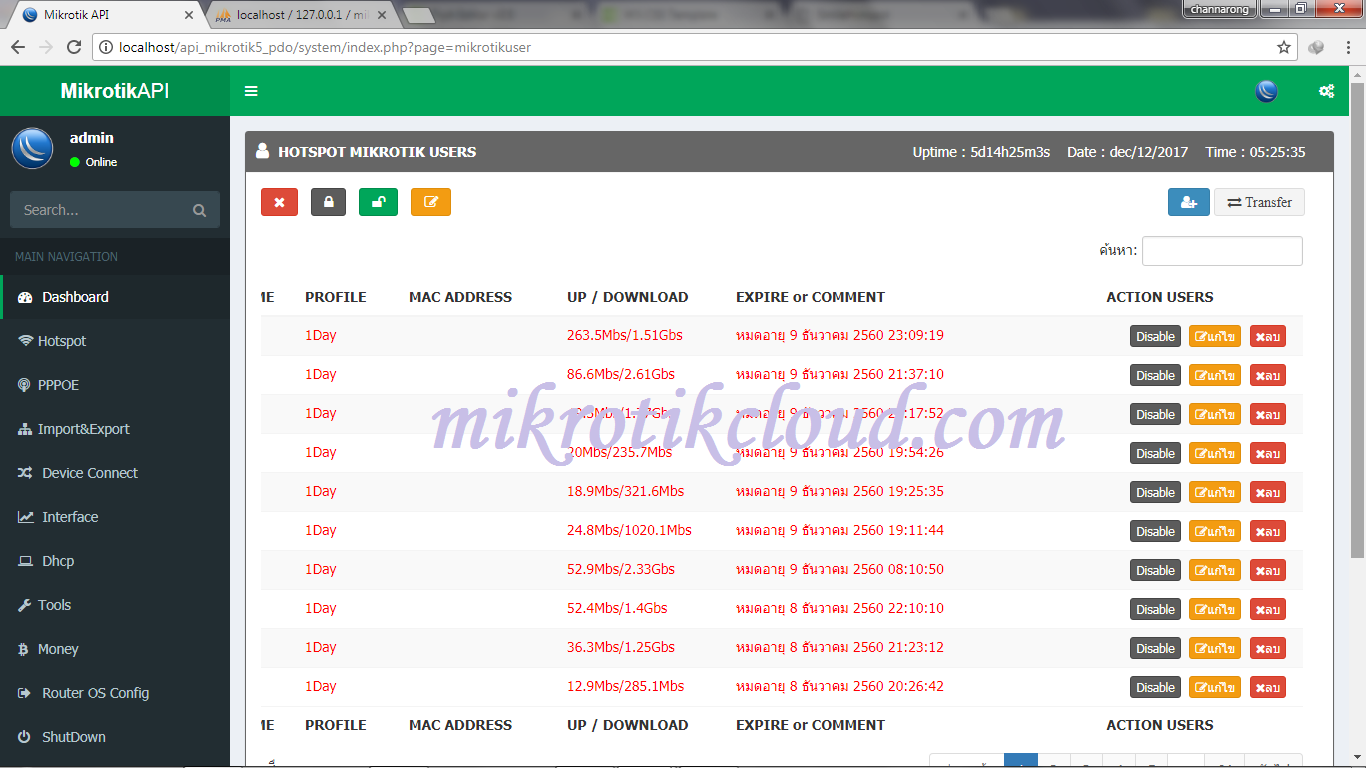The image size is (1366, 768).
Task: Select the Mikrotik API browser tab
Action: click(105, 15)
